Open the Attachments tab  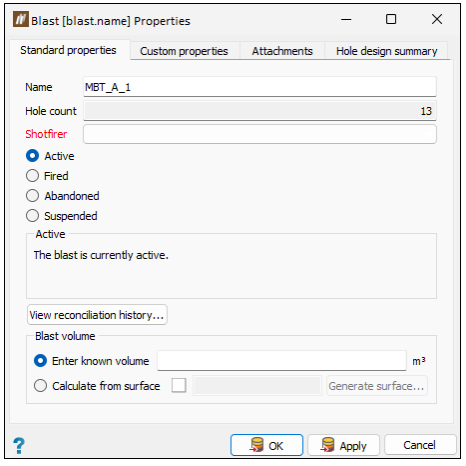point(282,51)
